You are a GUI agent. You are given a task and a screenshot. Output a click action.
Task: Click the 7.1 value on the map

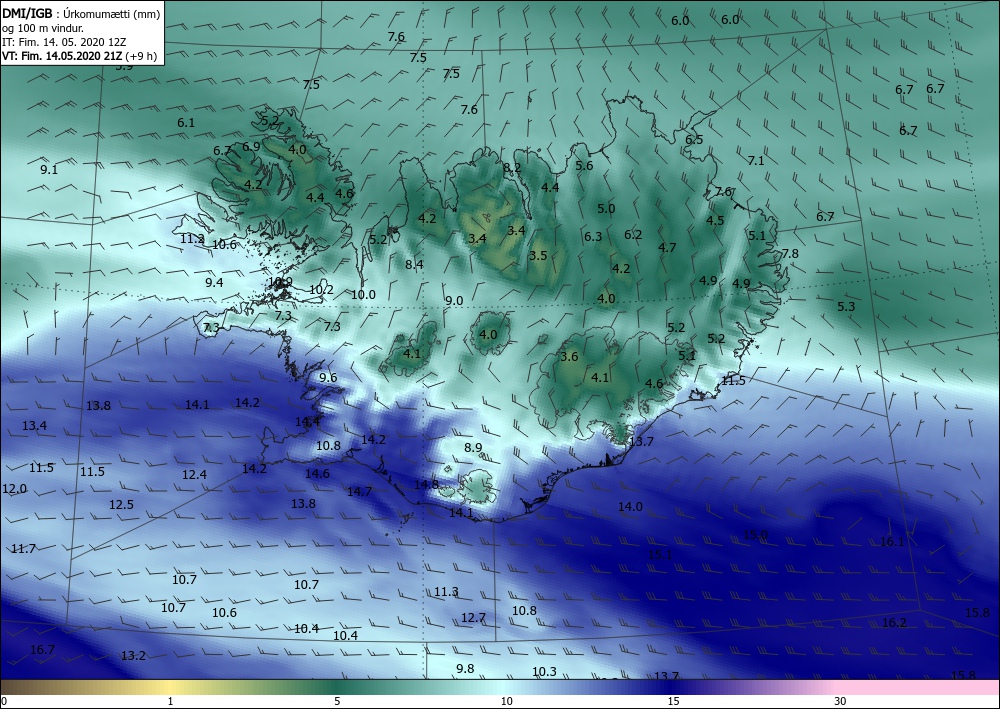coord(756,161)
